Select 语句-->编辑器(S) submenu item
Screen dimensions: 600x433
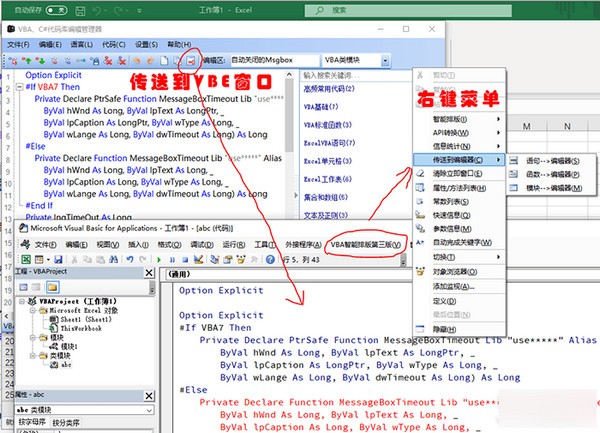pyautogui.click(x=551, y=161)
